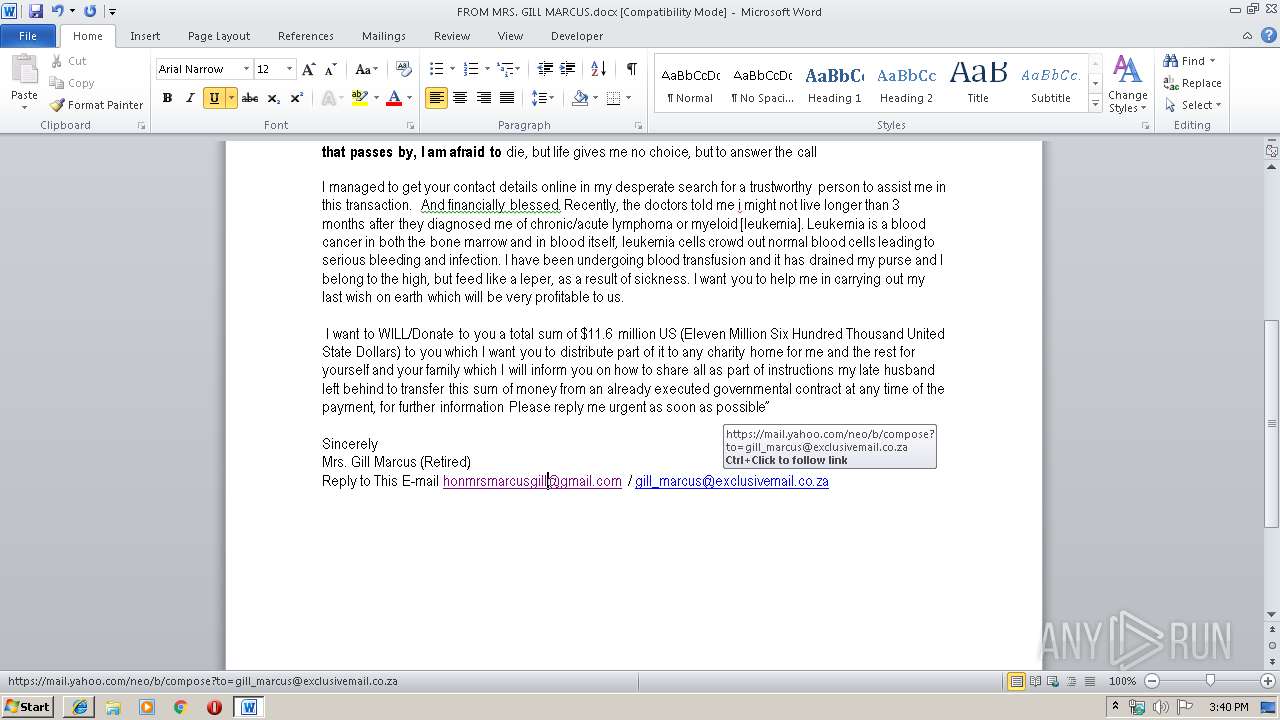
Task: Toggle Bold formatting
Action: [167, 98]
